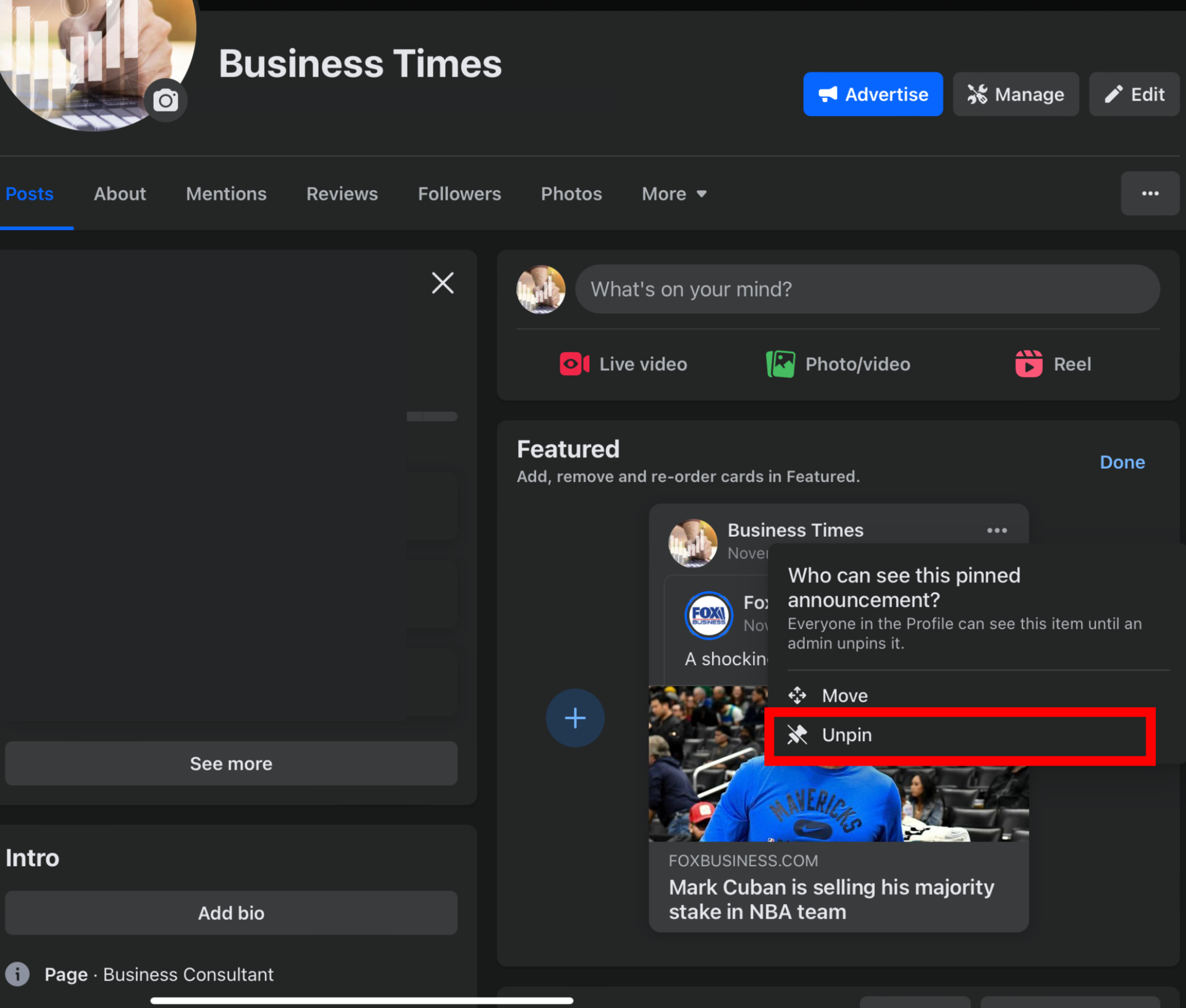Open the Reviews tab
This screenshot has width=1186, height=1008.
(342, 194)
